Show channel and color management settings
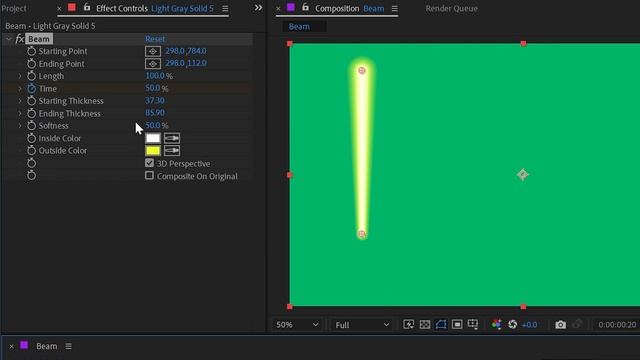Viewport: 640px width, 360px height. point(496,324)
